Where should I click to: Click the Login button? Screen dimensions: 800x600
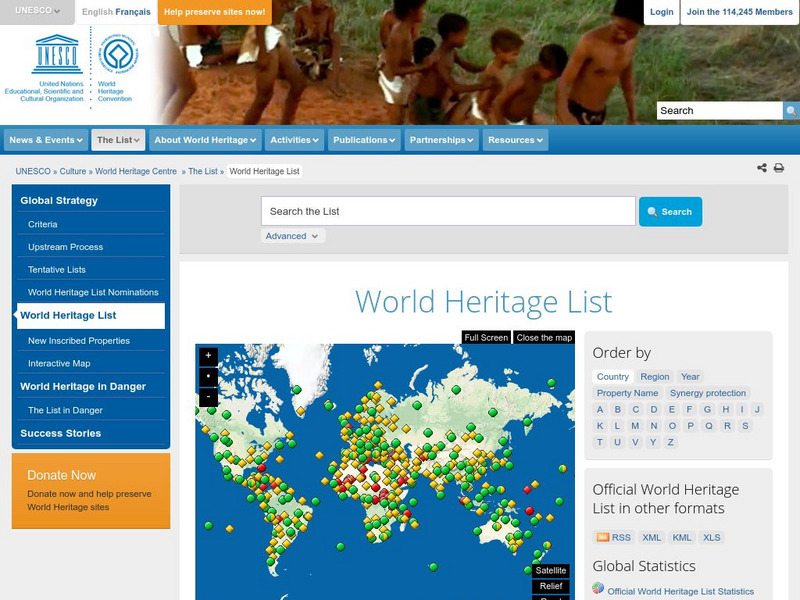click(x=662, y=12)
